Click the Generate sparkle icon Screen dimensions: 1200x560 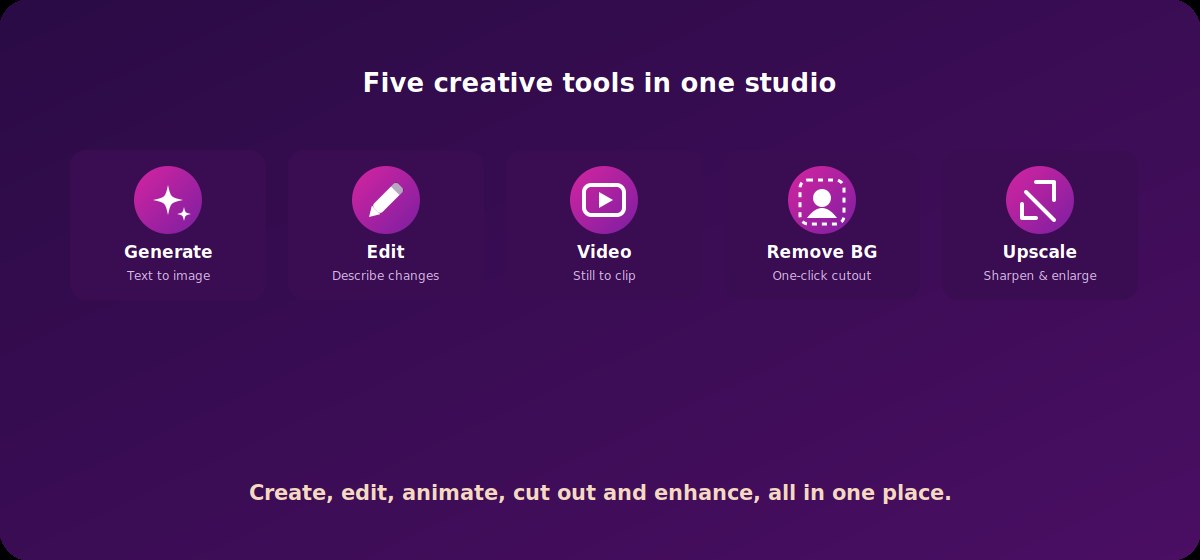click(x=168, y=200)
